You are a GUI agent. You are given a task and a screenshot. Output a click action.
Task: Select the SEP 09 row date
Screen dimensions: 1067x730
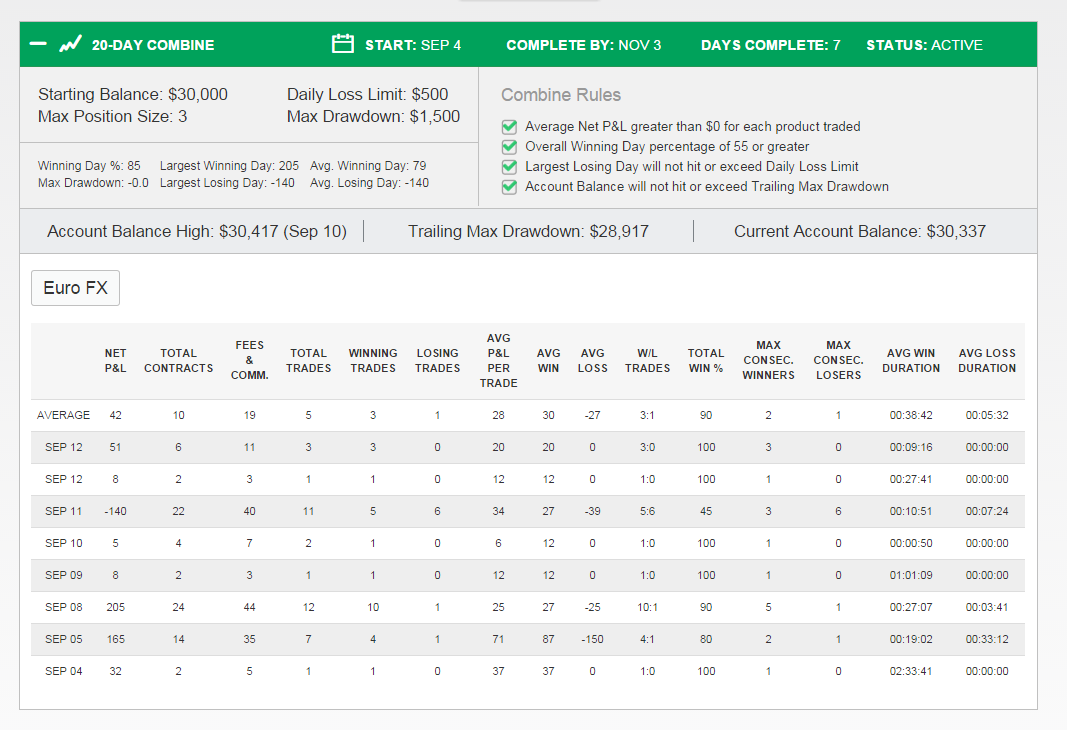[x=63, y=575]
